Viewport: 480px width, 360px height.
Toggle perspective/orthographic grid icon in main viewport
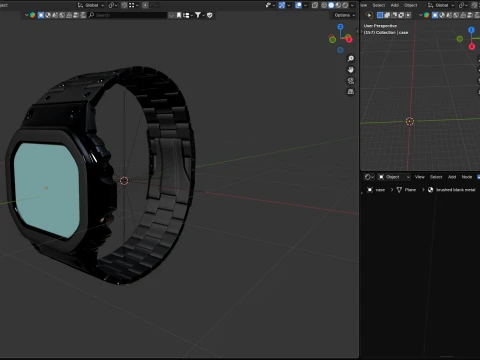(351, 92)
